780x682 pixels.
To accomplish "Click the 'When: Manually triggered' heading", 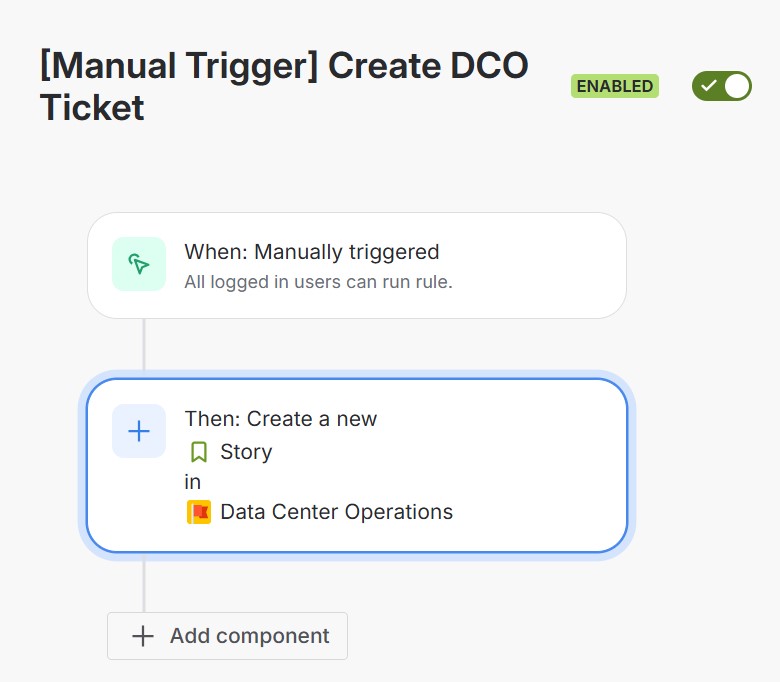I will 312,252.
